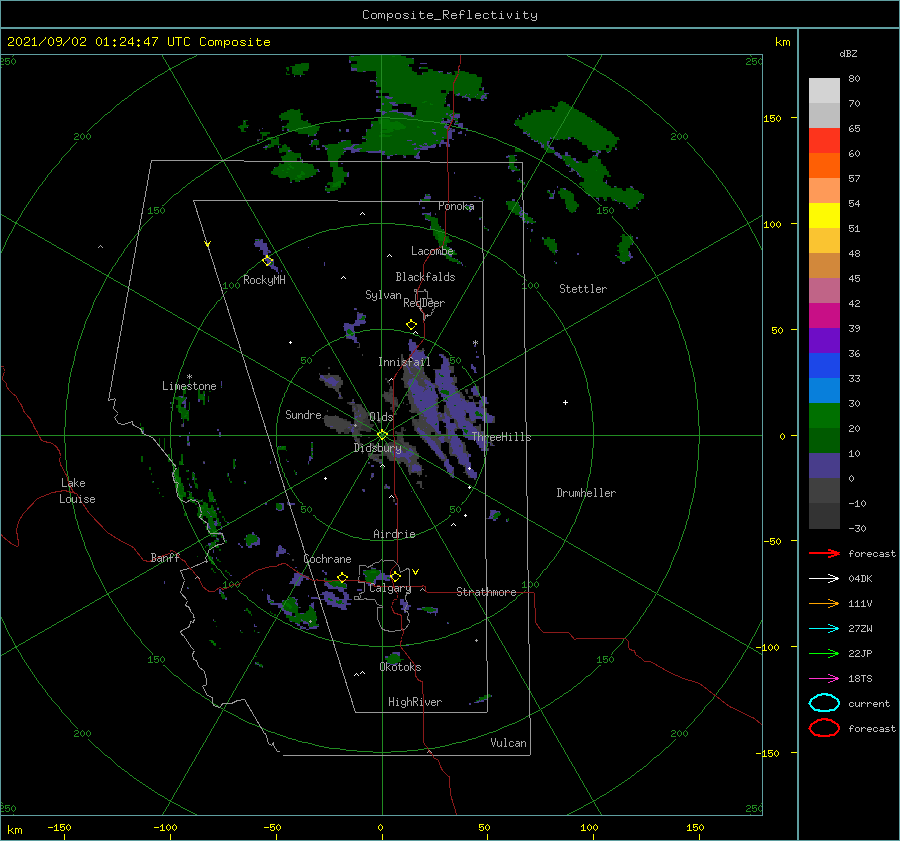Click the Ponoka city label
The height and width of the screenshot is (841, 900).
coord(456,206)
